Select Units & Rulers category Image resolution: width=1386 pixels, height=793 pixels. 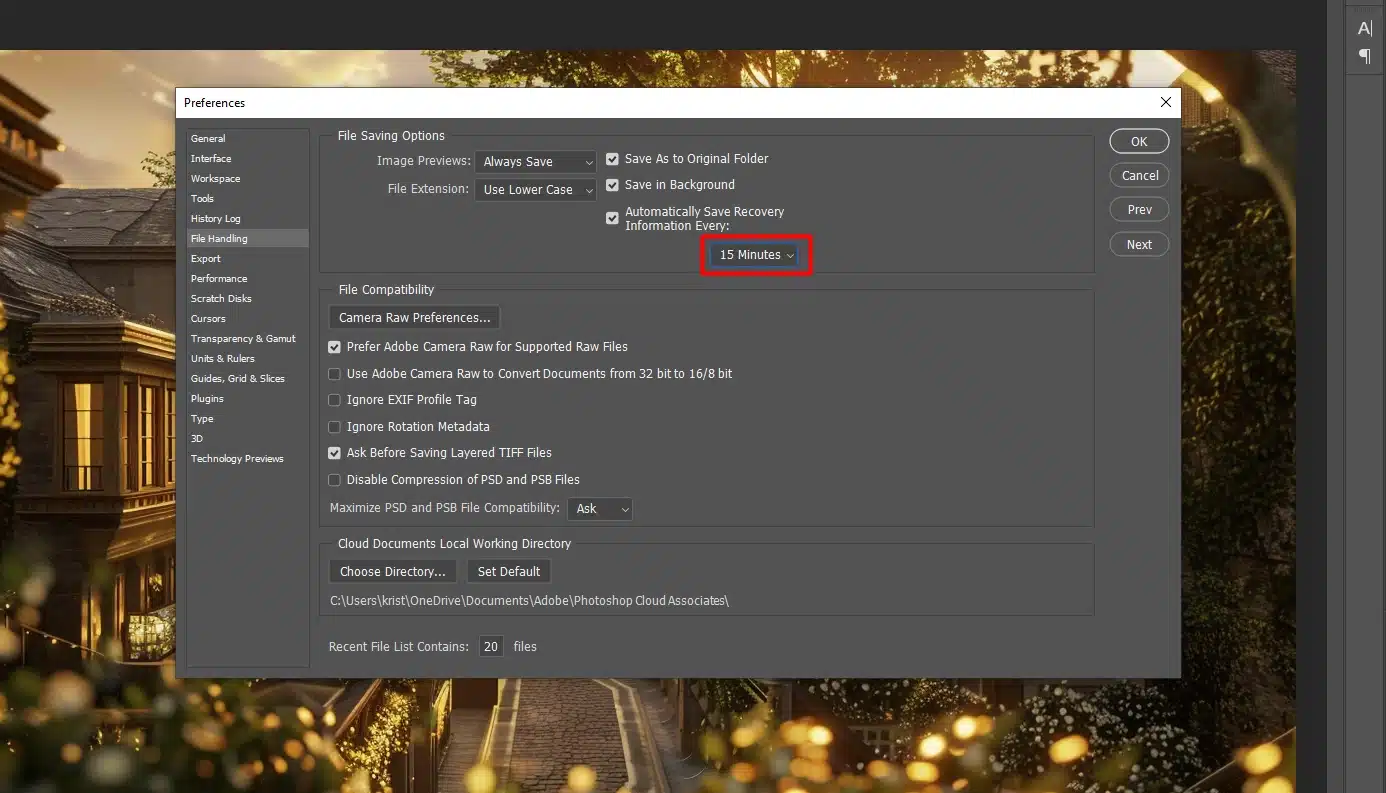tap(248, 358)
